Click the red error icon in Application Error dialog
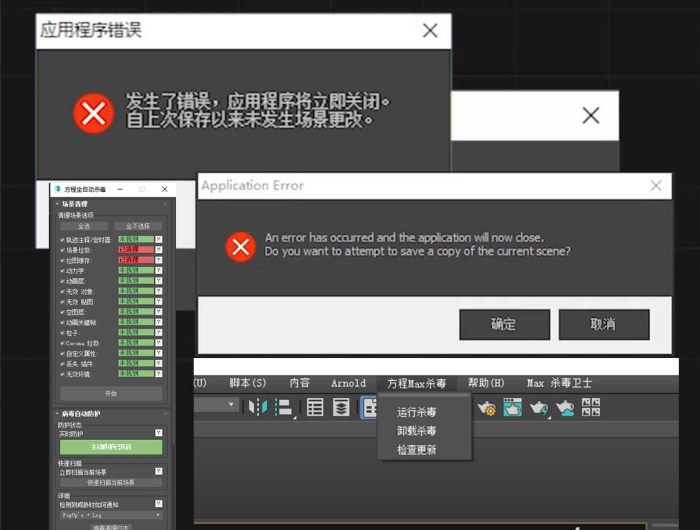The image size is (700, 530). 241,247
